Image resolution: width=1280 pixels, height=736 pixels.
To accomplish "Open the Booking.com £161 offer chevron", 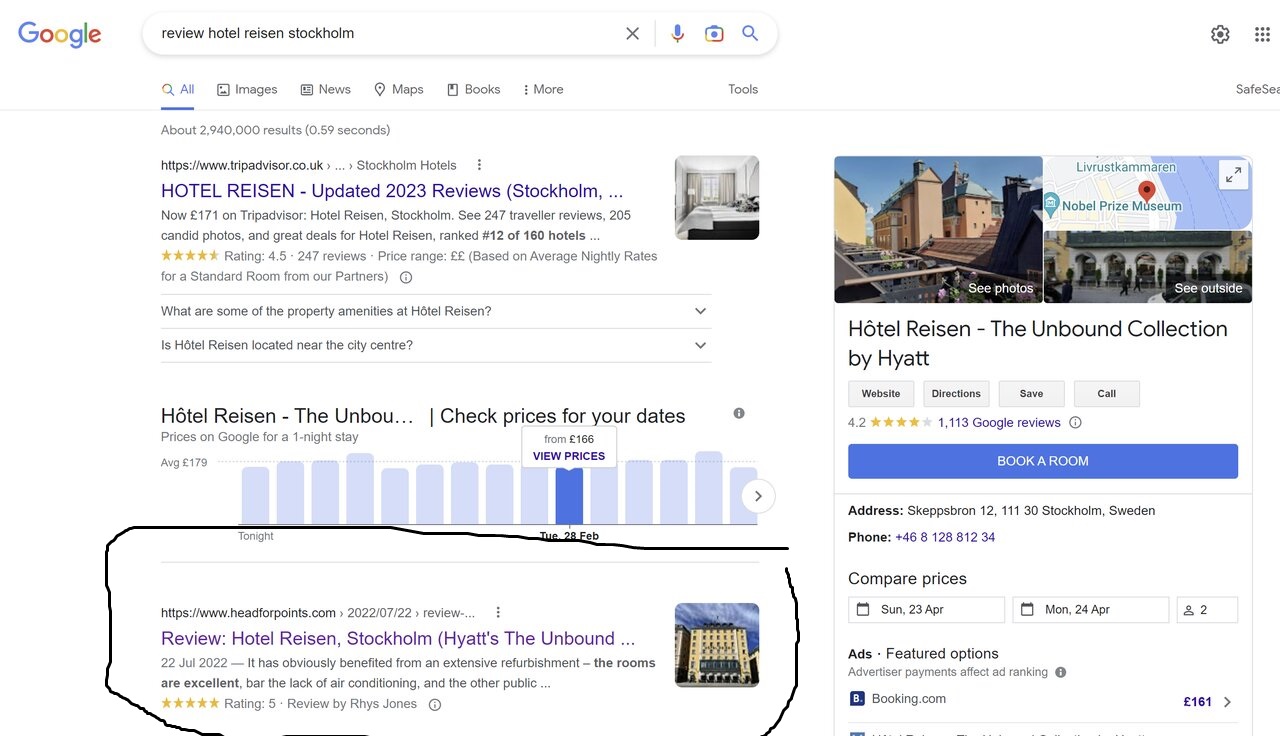I will coord(1228,702).
